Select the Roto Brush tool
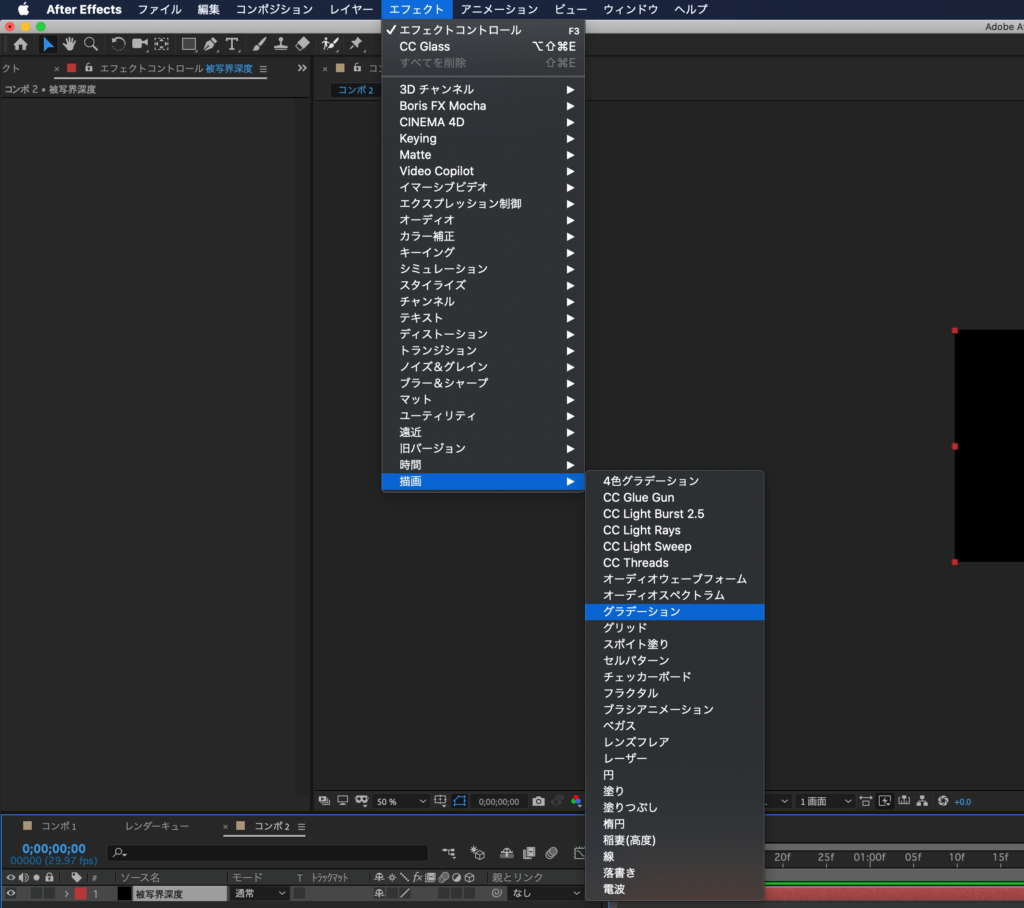The height and width of the screenshot is (908, 1024). [x=330, y=44]
